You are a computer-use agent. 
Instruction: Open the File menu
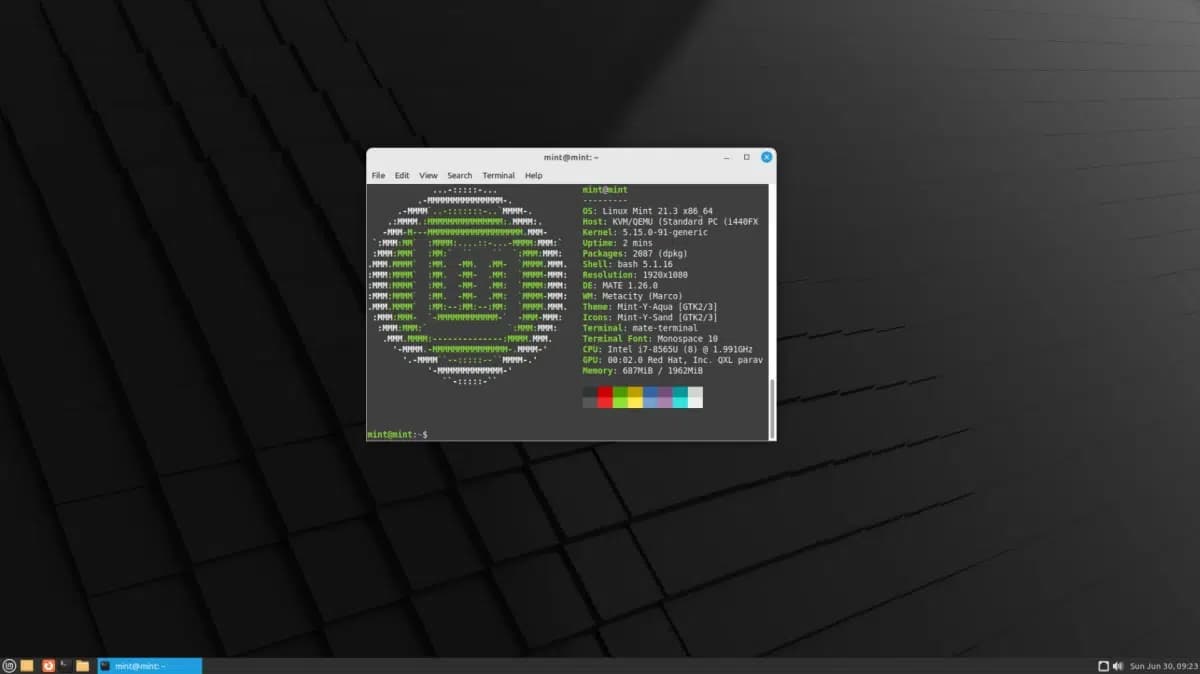click(378, 175)
